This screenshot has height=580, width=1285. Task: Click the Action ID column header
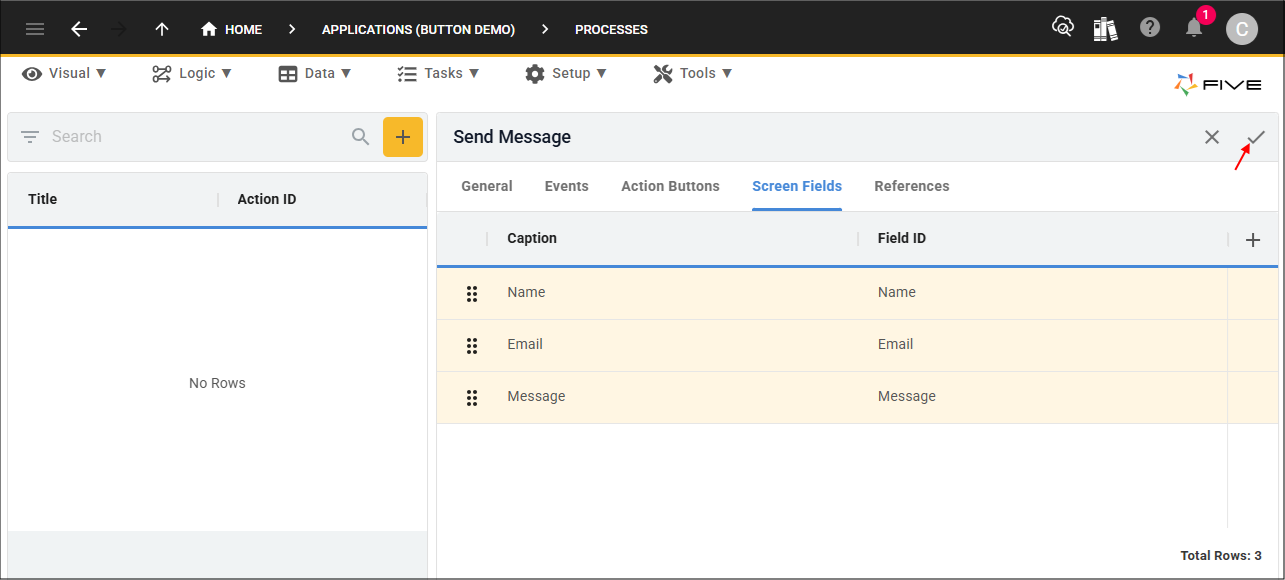click(x=267, y=199)
